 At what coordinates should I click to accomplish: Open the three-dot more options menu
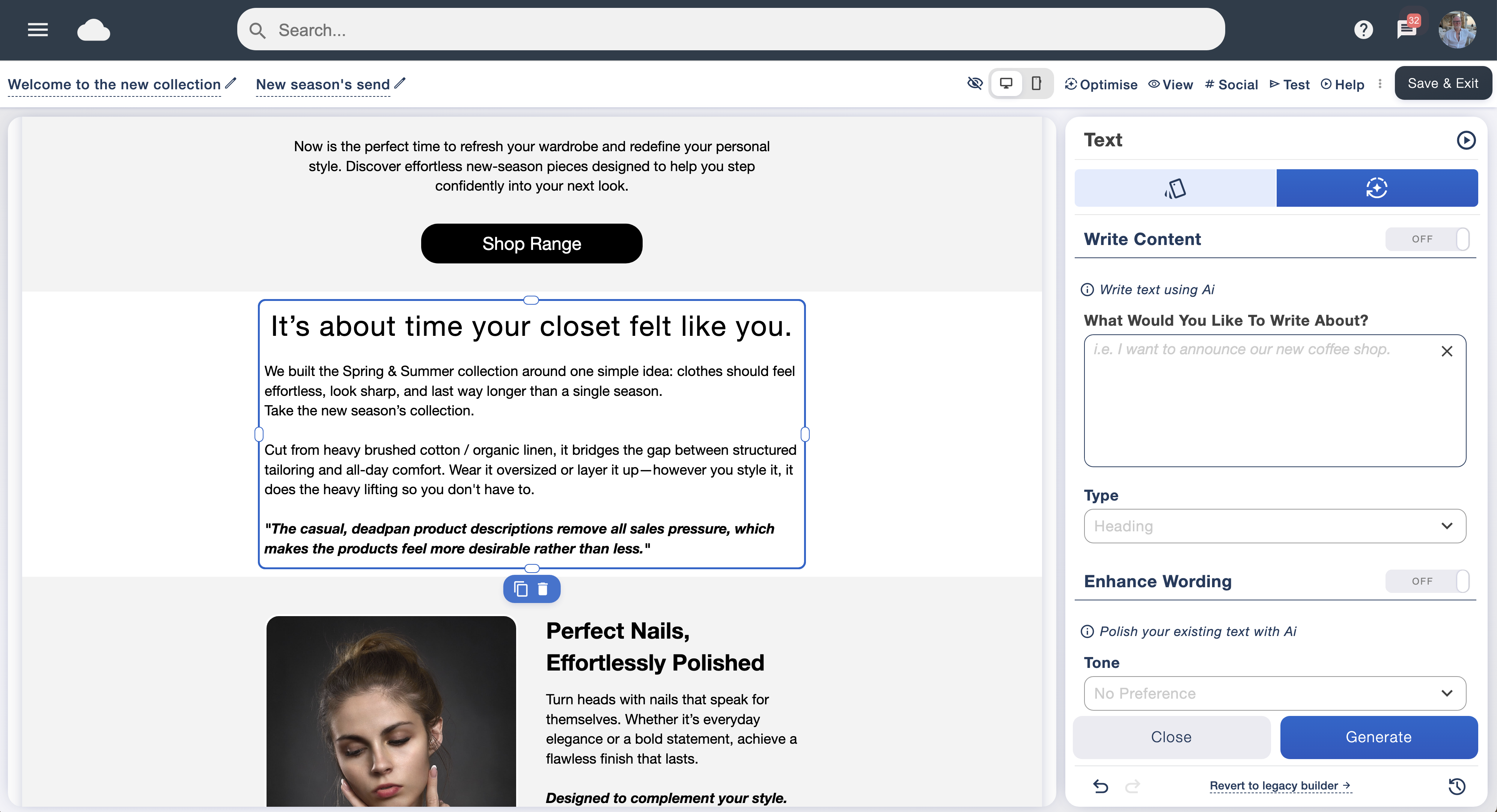click(x=1380, y=84)
